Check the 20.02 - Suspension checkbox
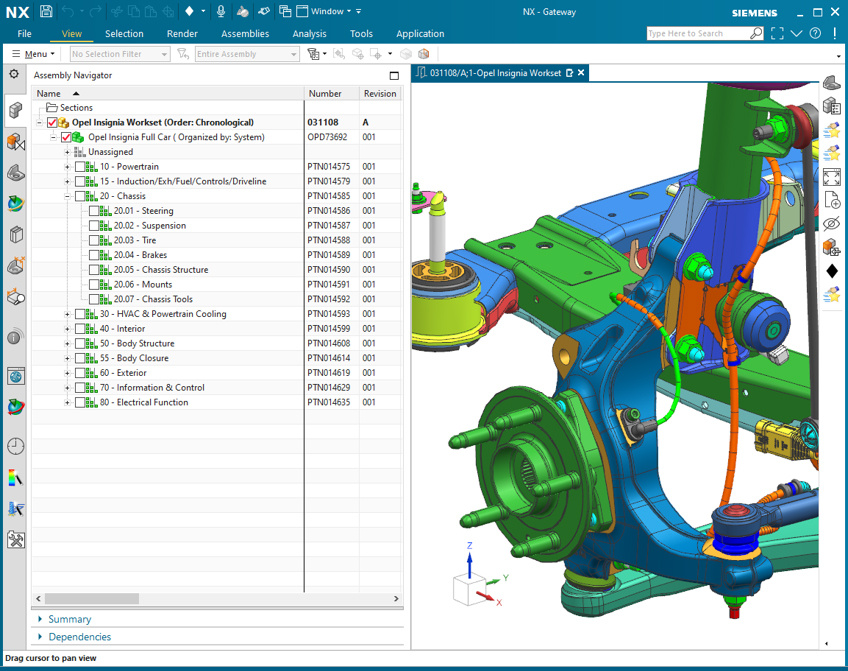Screen dimensions: 848x671 pyautogui.click(x=94, y=226)
